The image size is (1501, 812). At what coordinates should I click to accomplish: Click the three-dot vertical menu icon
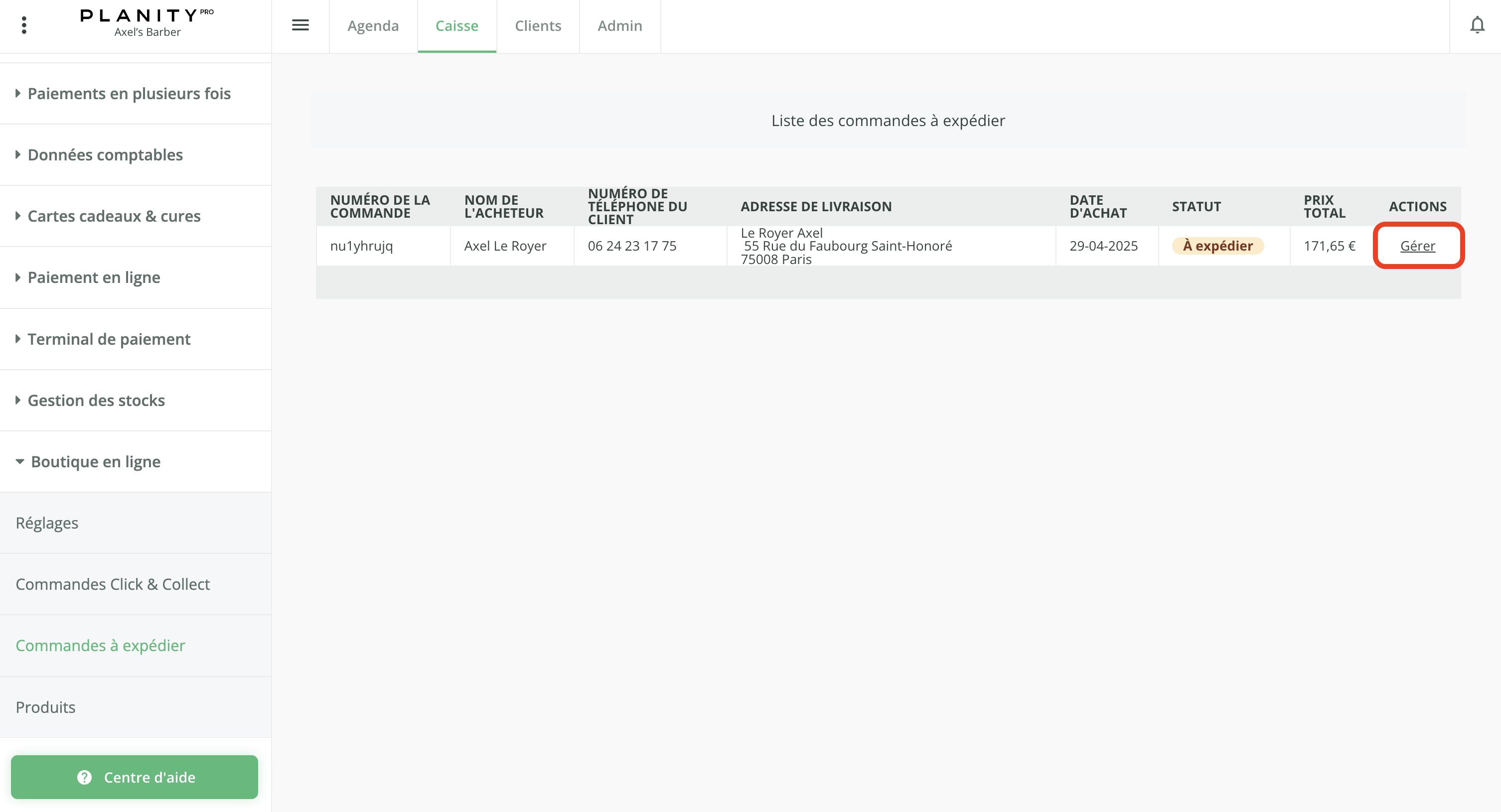(x=24, y=25)
